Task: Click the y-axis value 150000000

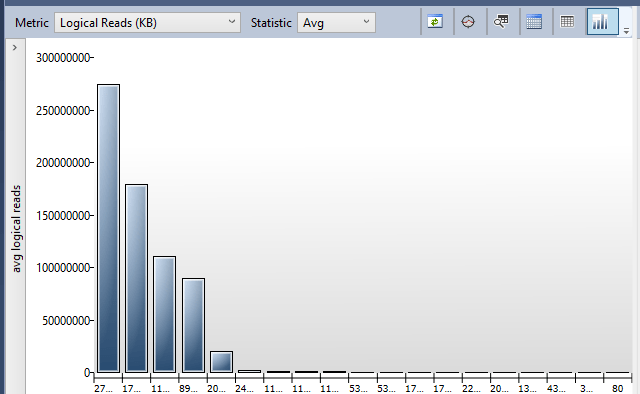Action: pos(63,216)
